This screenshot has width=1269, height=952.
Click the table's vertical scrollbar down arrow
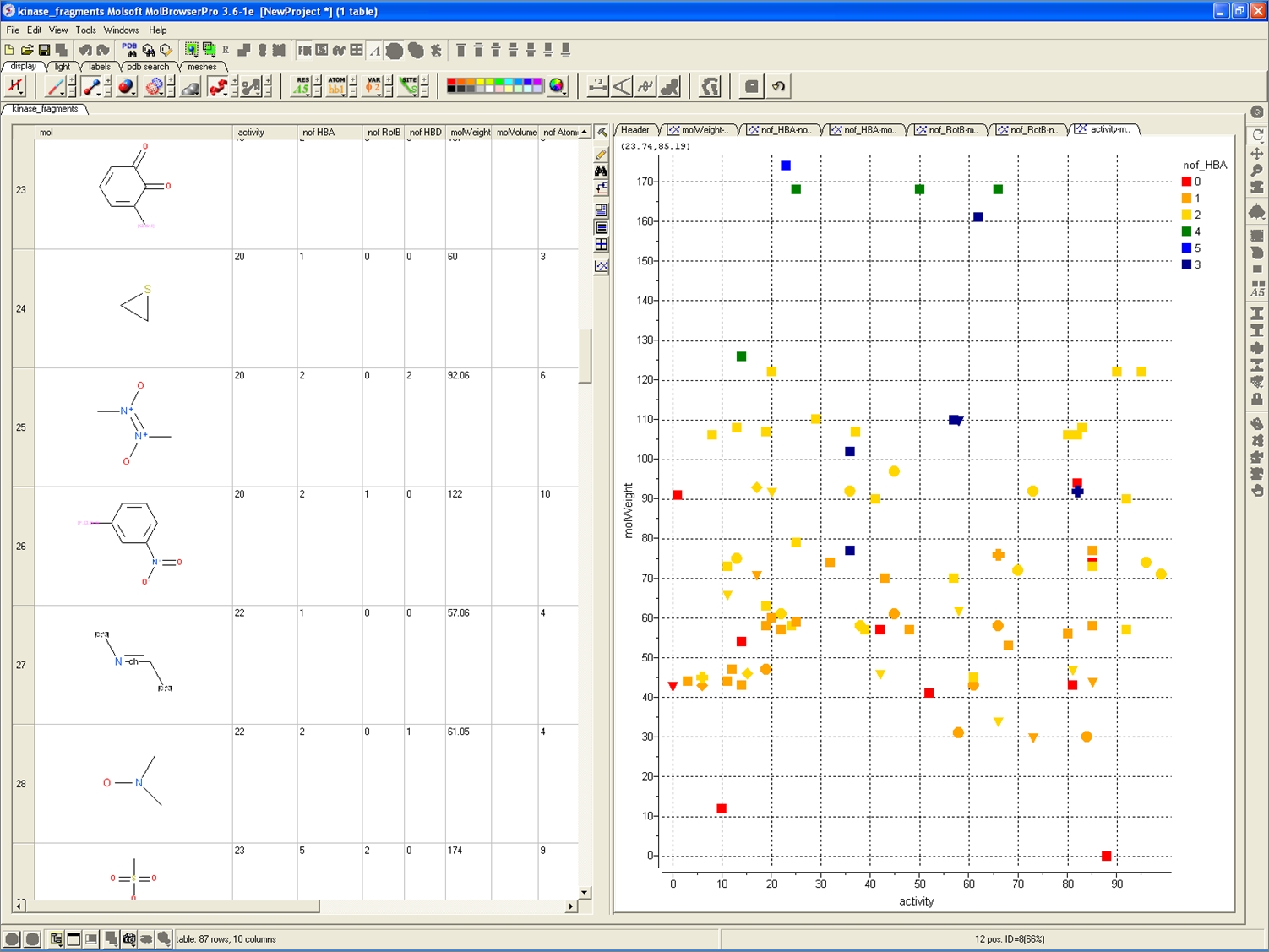[x=584, y=892]
